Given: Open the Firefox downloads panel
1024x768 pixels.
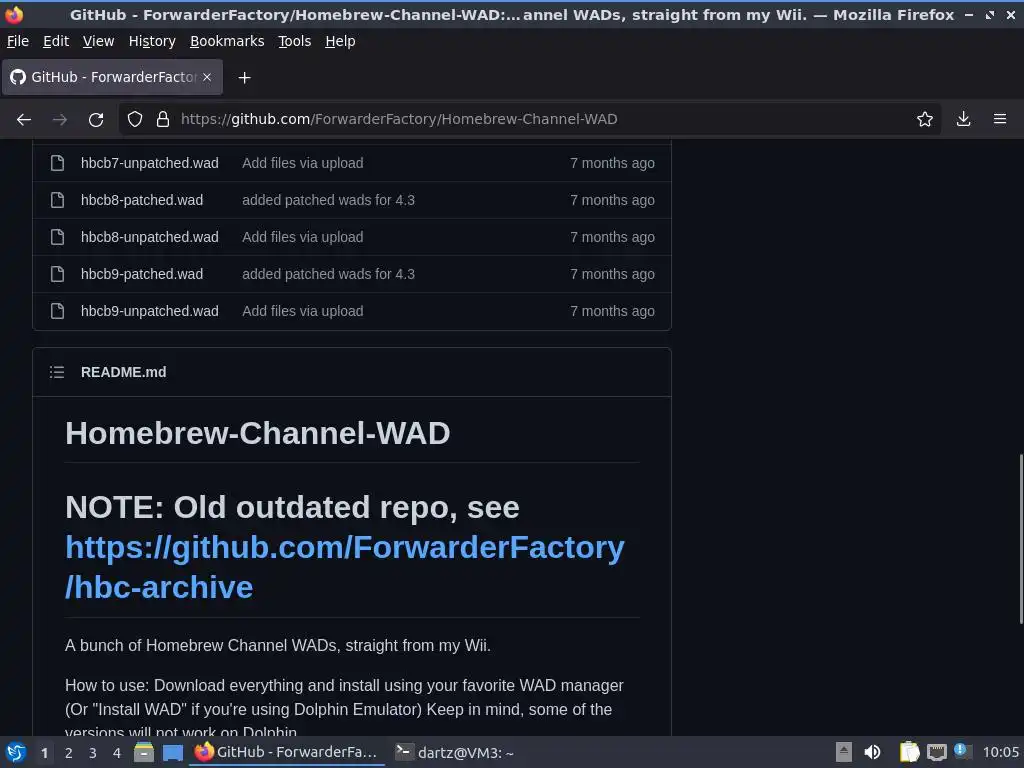Looking at the screenshot, I should (x=963, y=120).
